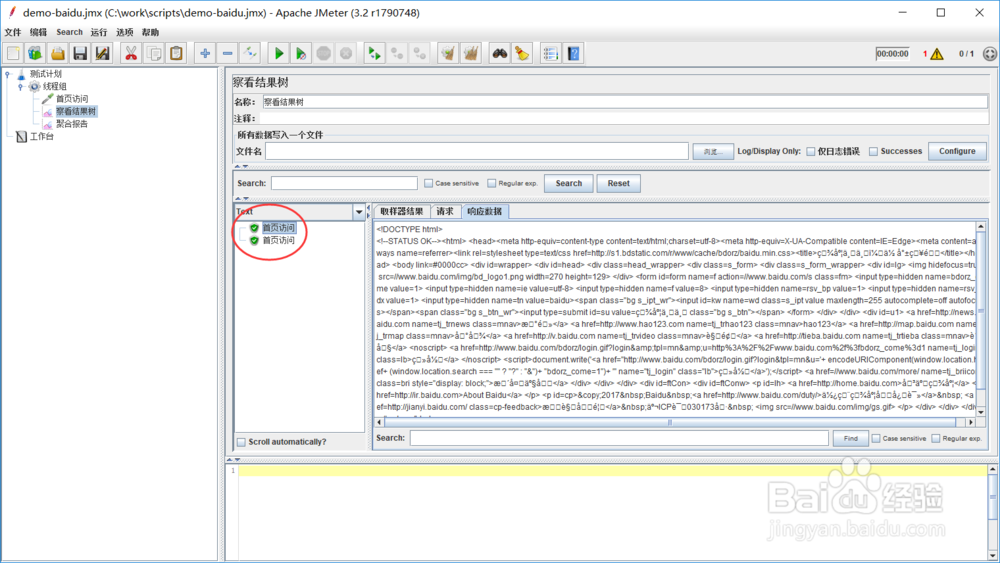Click the yellow warning triangle icon

(x=937, y=54)
